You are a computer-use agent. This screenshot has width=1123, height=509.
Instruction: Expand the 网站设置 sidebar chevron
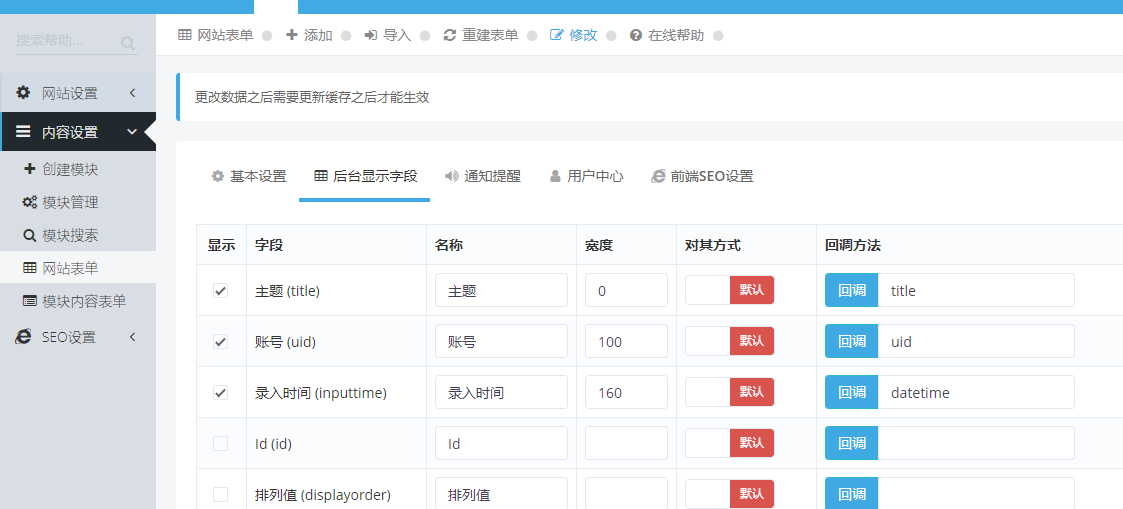[x=132, y=93]
